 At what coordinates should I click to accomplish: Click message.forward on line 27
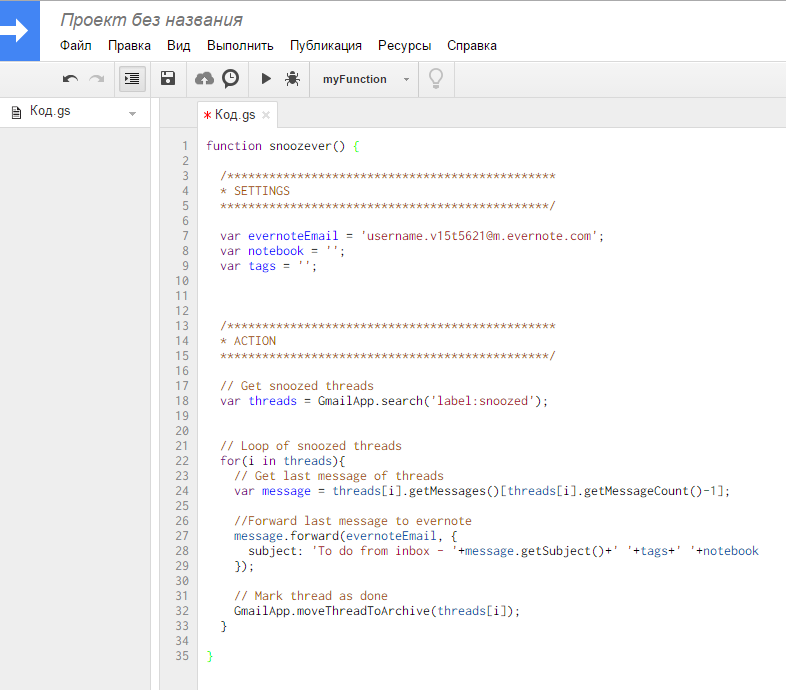(x=286, y=536)
